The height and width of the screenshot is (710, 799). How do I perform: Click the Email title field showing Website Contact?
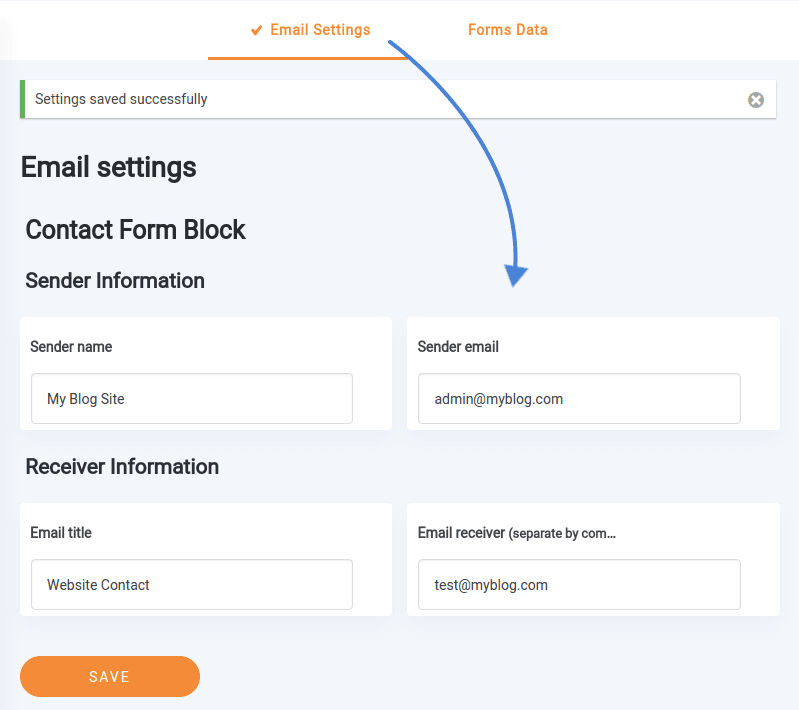point(192,585)
